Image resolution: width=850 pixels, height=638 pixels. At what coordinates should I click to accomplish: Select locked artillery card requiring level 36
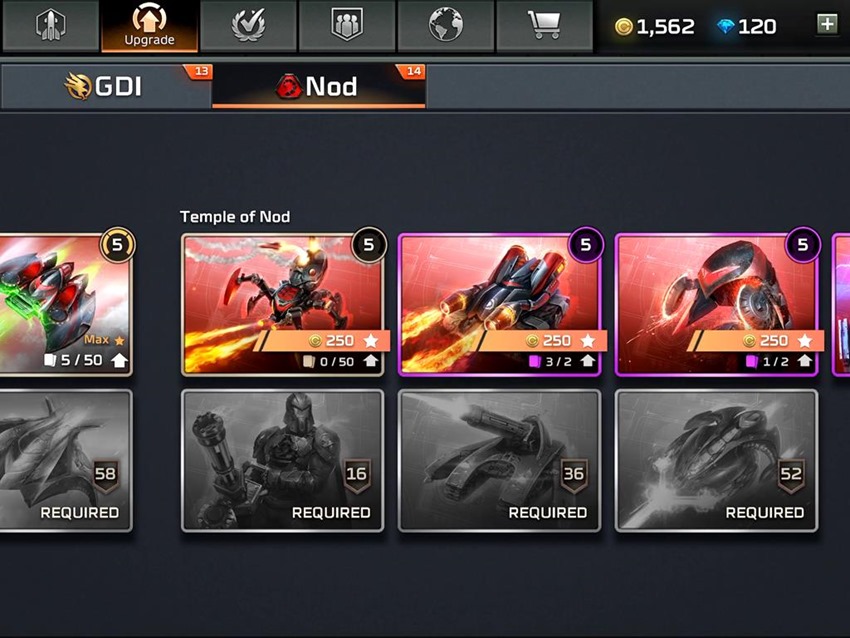[499, 460]
